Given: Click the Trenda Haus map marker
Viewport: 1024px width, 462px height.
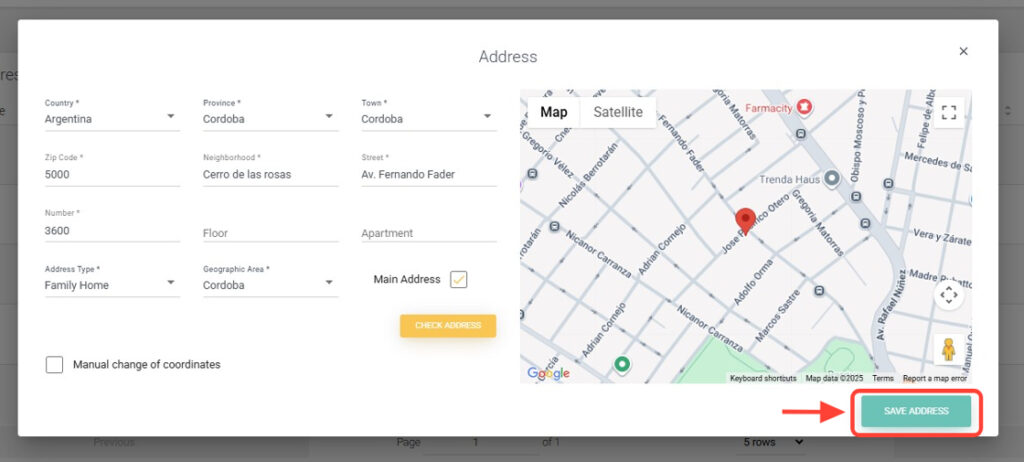Looking at the screenshot, I should (831, 178).
